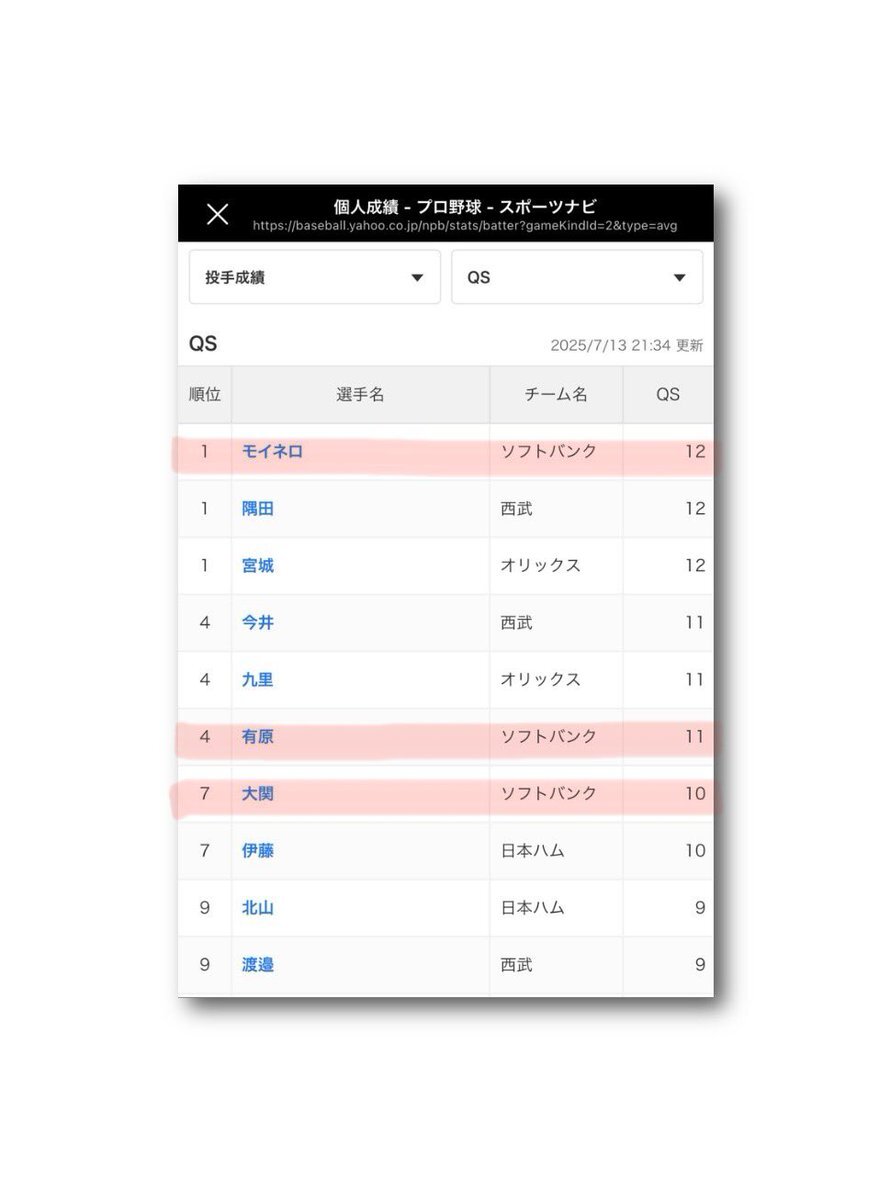This screenshot has height=1200, width=890.
Task: Open the 投手成績 dropdown
Action: pos(315,277)
